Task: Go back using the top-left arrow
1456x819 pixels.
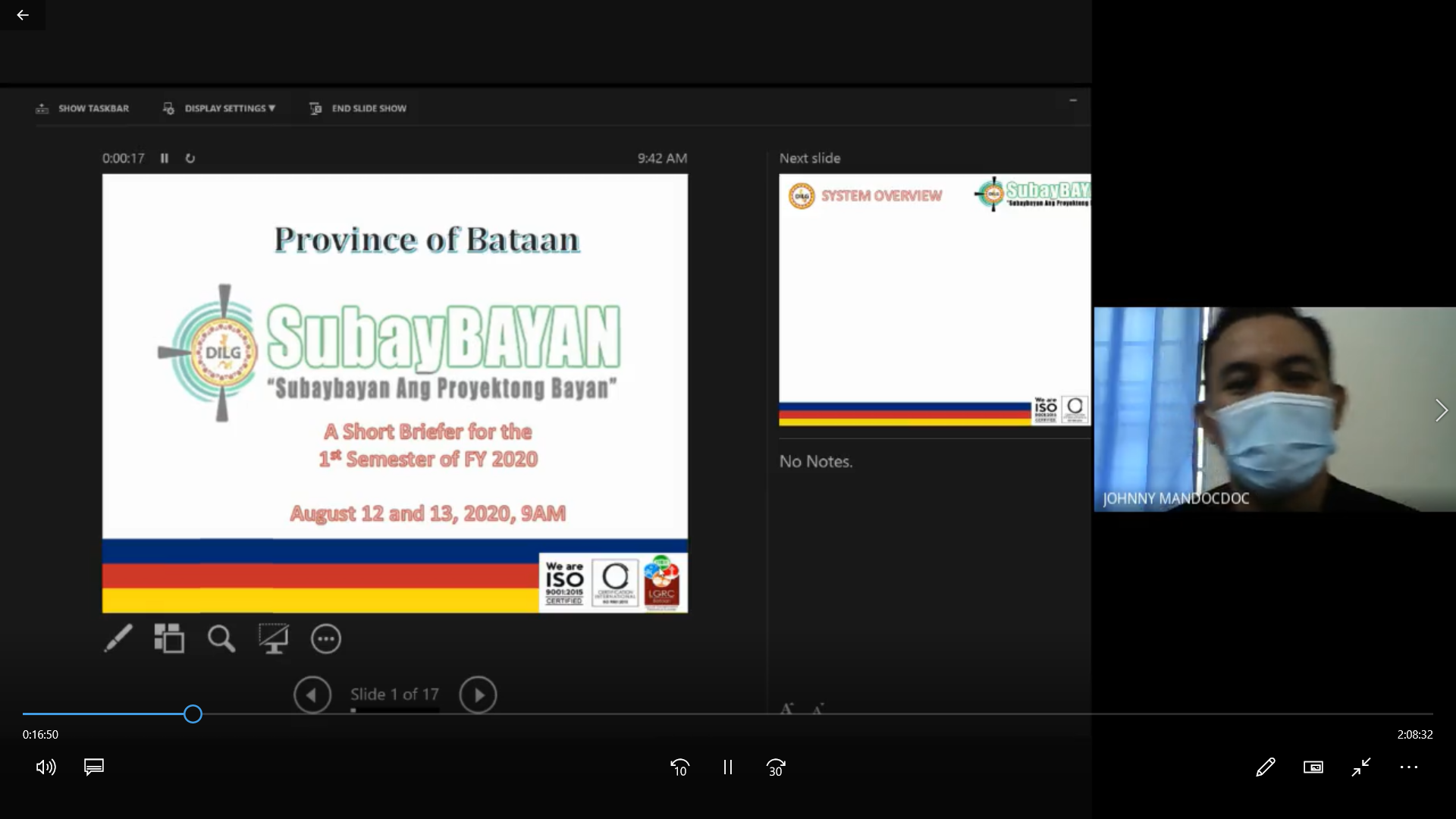Action: click(23, 15)
